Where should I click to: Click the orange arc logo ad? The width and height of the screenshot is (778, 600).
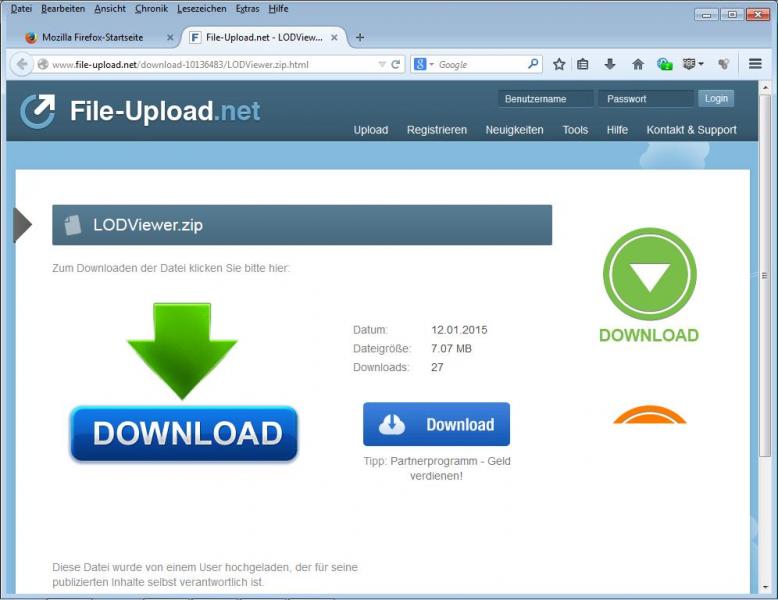(x=649, y=415)
